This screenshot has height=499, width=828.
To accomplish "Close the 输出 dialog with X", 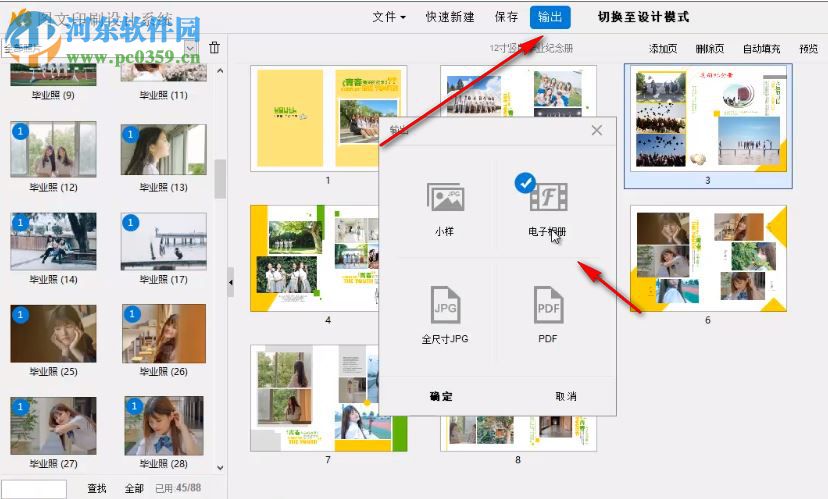I will [597, 130].
